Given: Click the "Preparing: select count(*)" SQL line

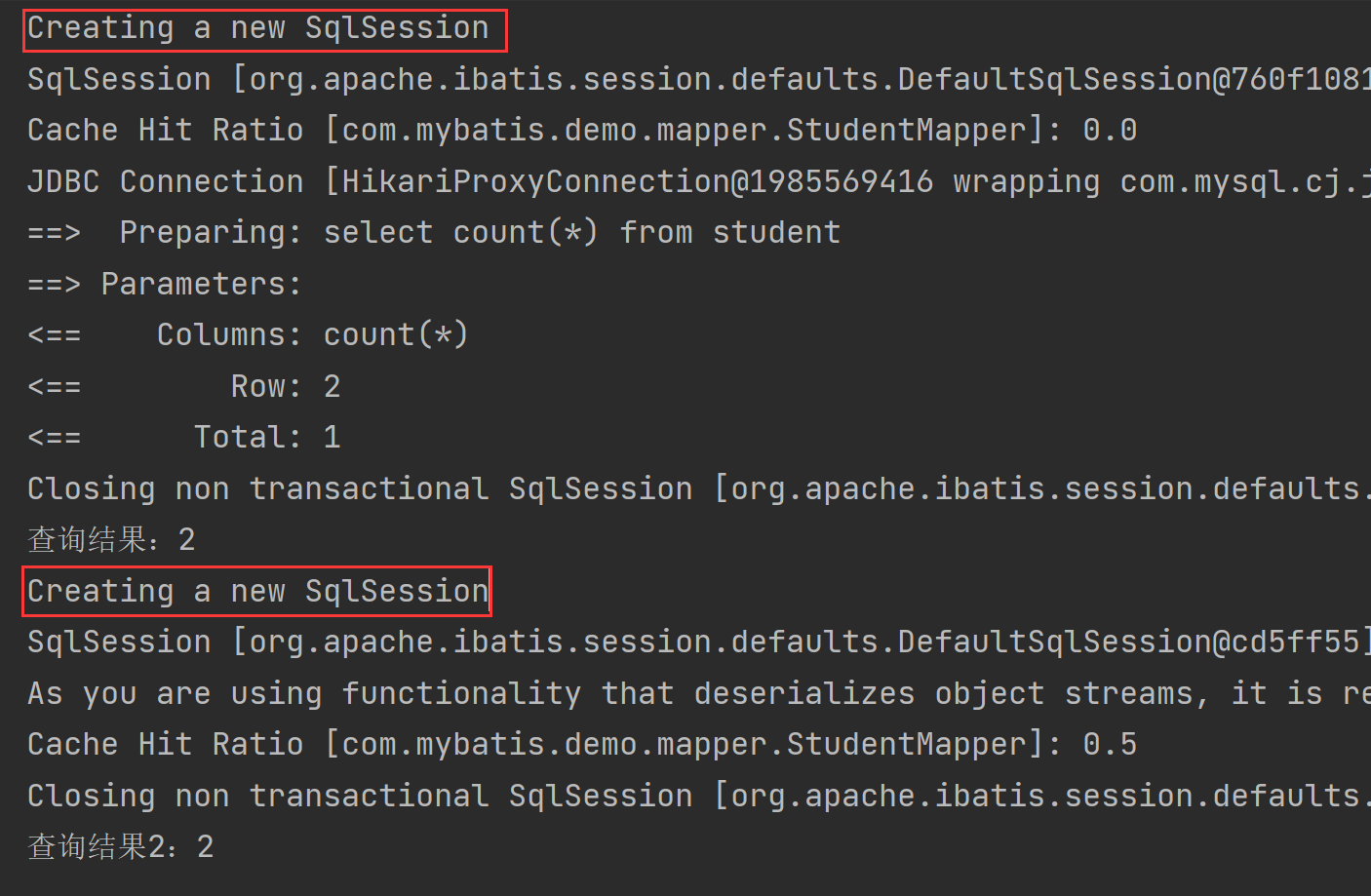Looking at the screenshot, I should (434, 232).
